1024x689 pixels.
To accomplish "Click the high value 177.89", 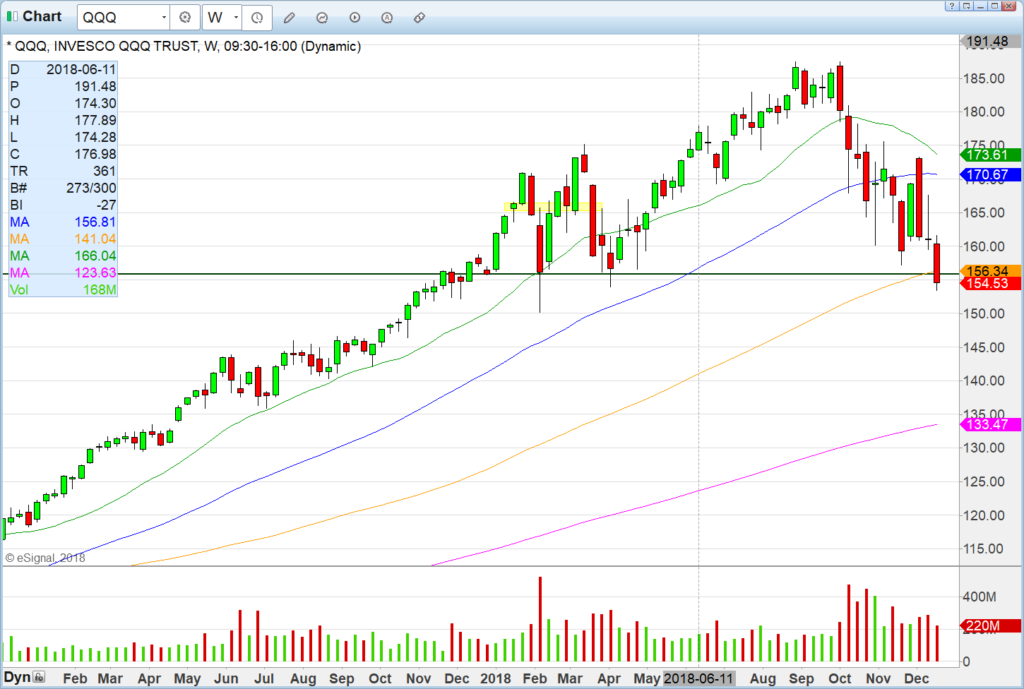I will tap(95, 120).
